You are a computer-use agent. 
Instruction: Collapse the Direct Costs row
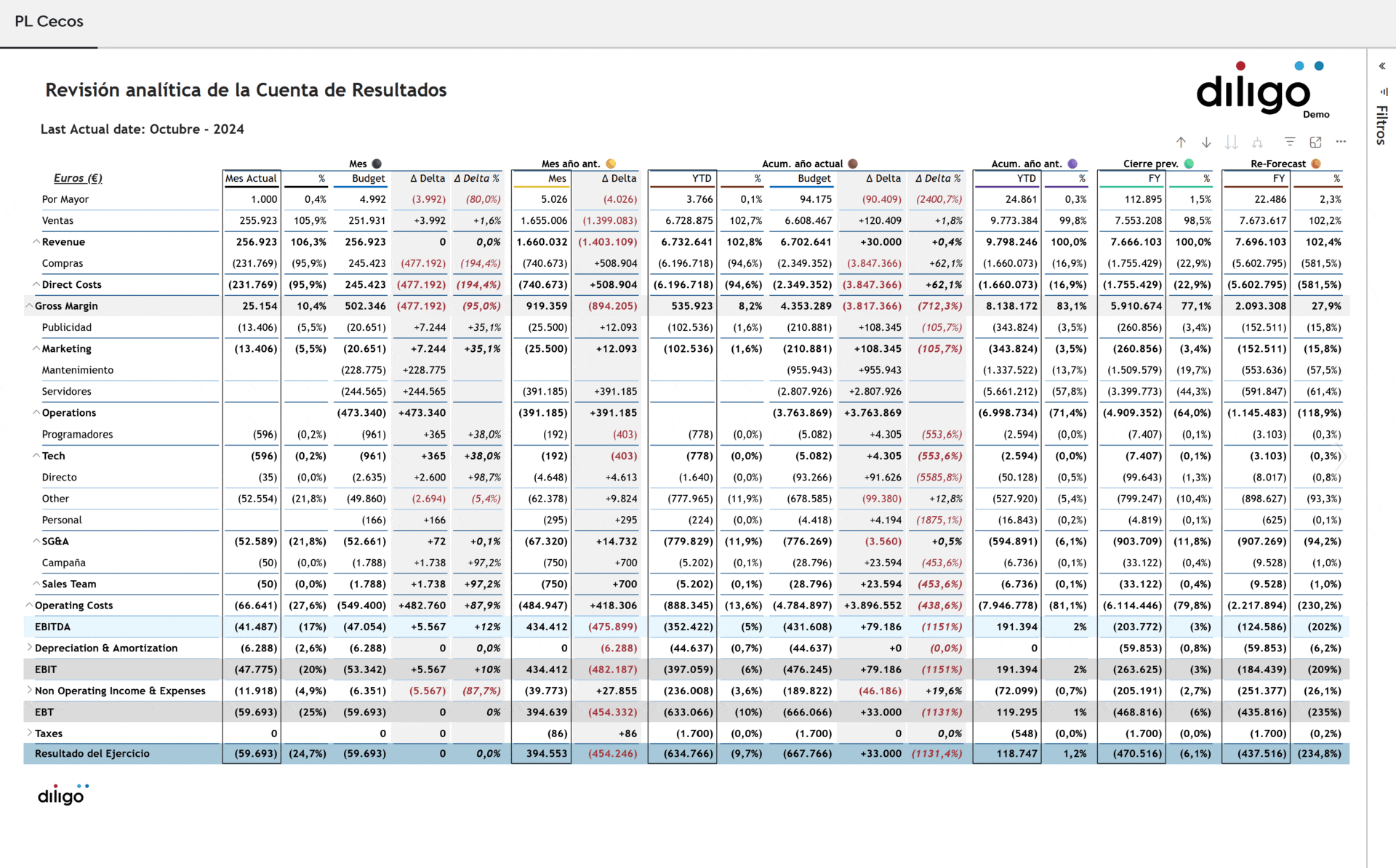[x=36, y=284]
